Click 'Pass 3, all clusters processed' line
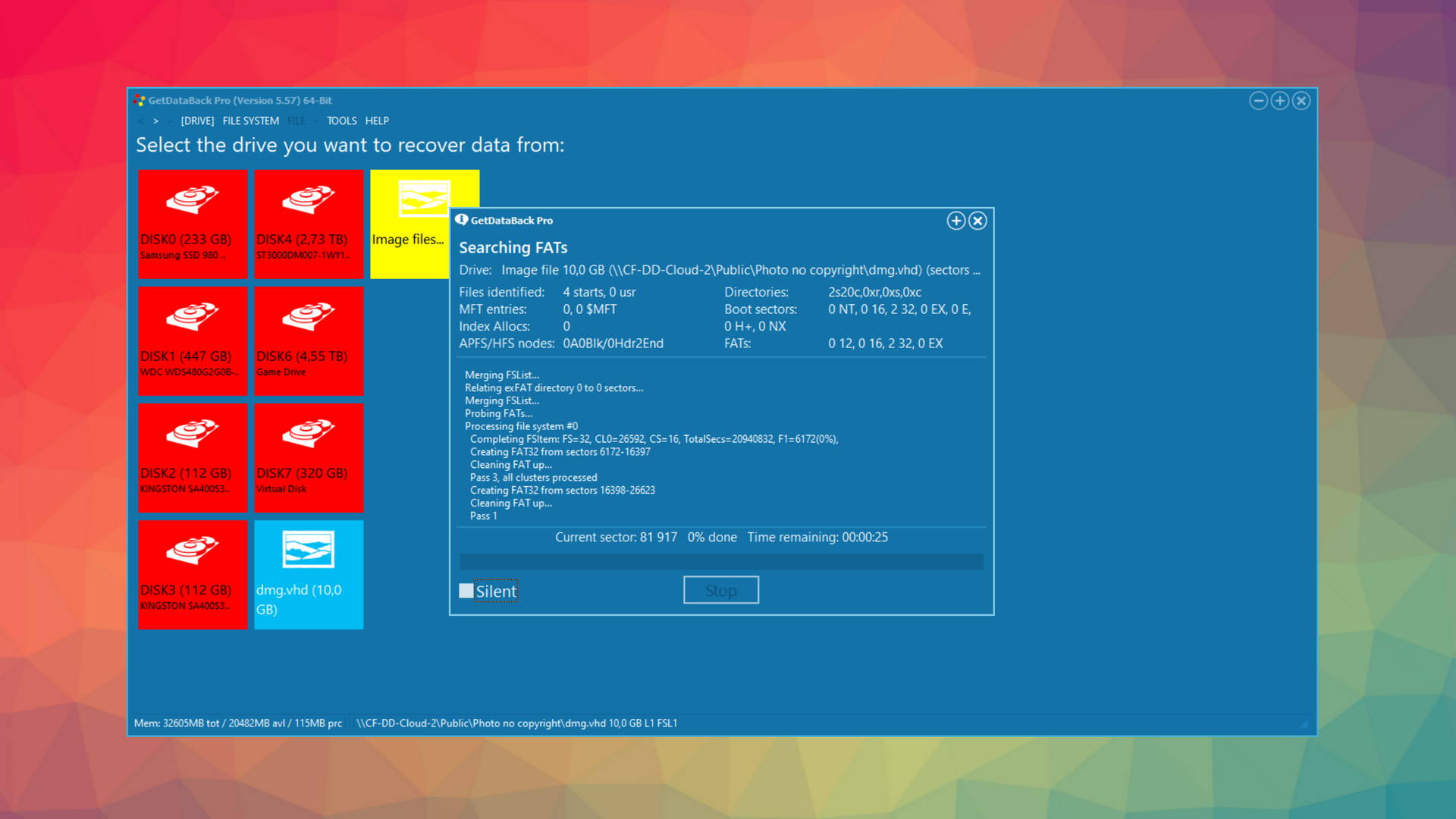Screen dimensions: 1456x819 [x=533, y=478]
